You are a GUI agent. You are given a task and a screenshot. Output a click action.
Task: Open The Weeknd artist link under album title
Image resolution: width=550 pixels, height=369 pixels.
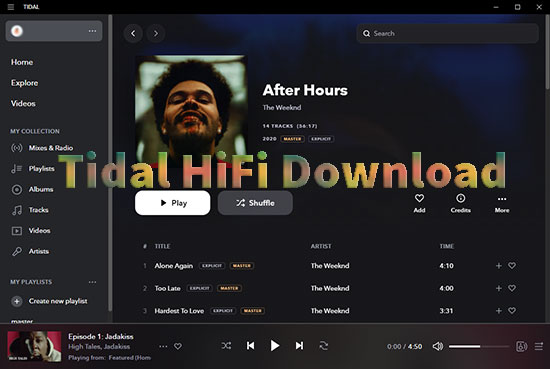click(282, 108)
